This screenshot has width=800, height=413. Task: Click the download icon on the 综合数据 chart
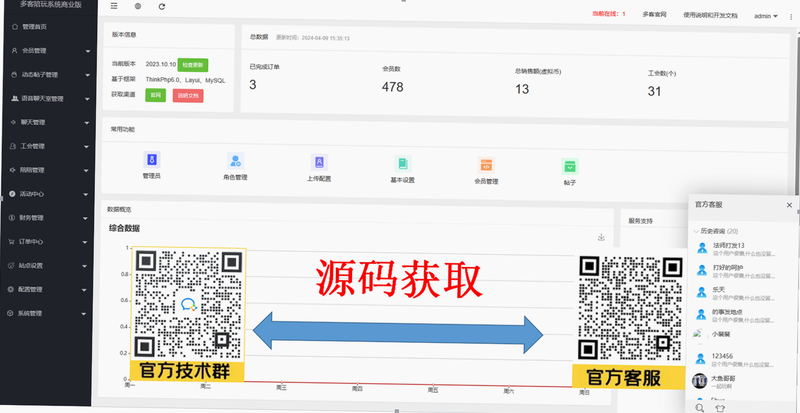pyautogui.click(x=601, y=237)
